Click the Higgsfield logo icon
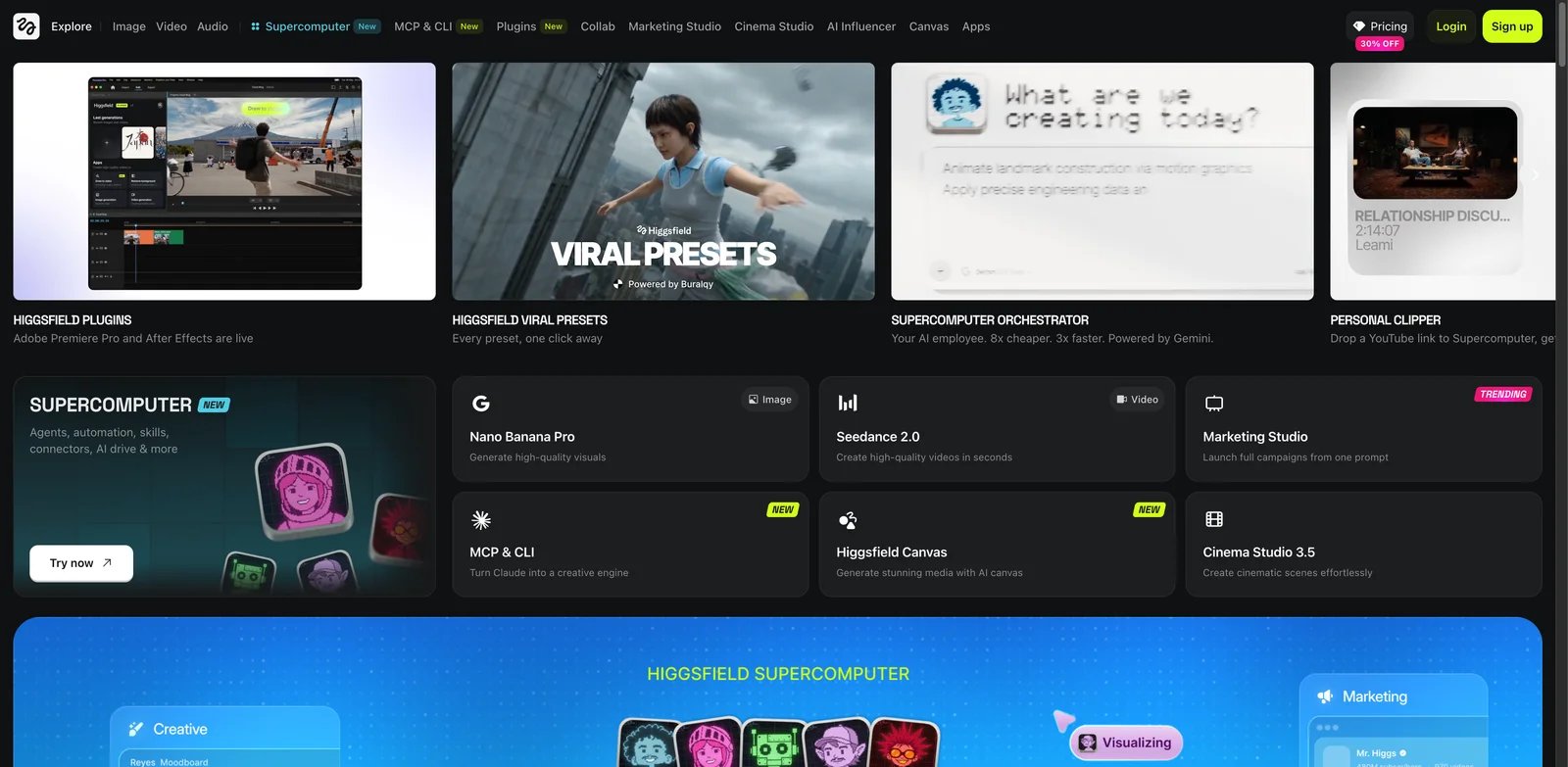Screen dimensions: 1568x767 point(26,26)
